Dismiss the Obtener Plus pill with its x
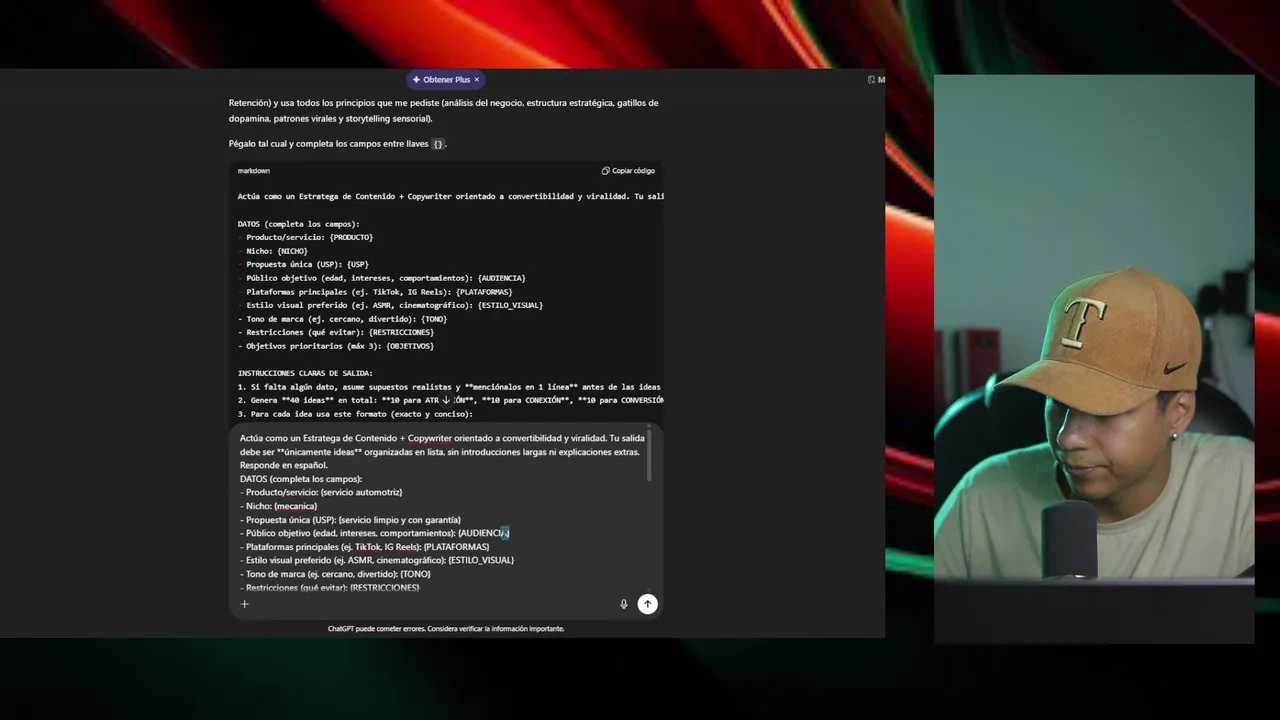Viewport: 1280px width, 720px height. (x=477, y=79)
